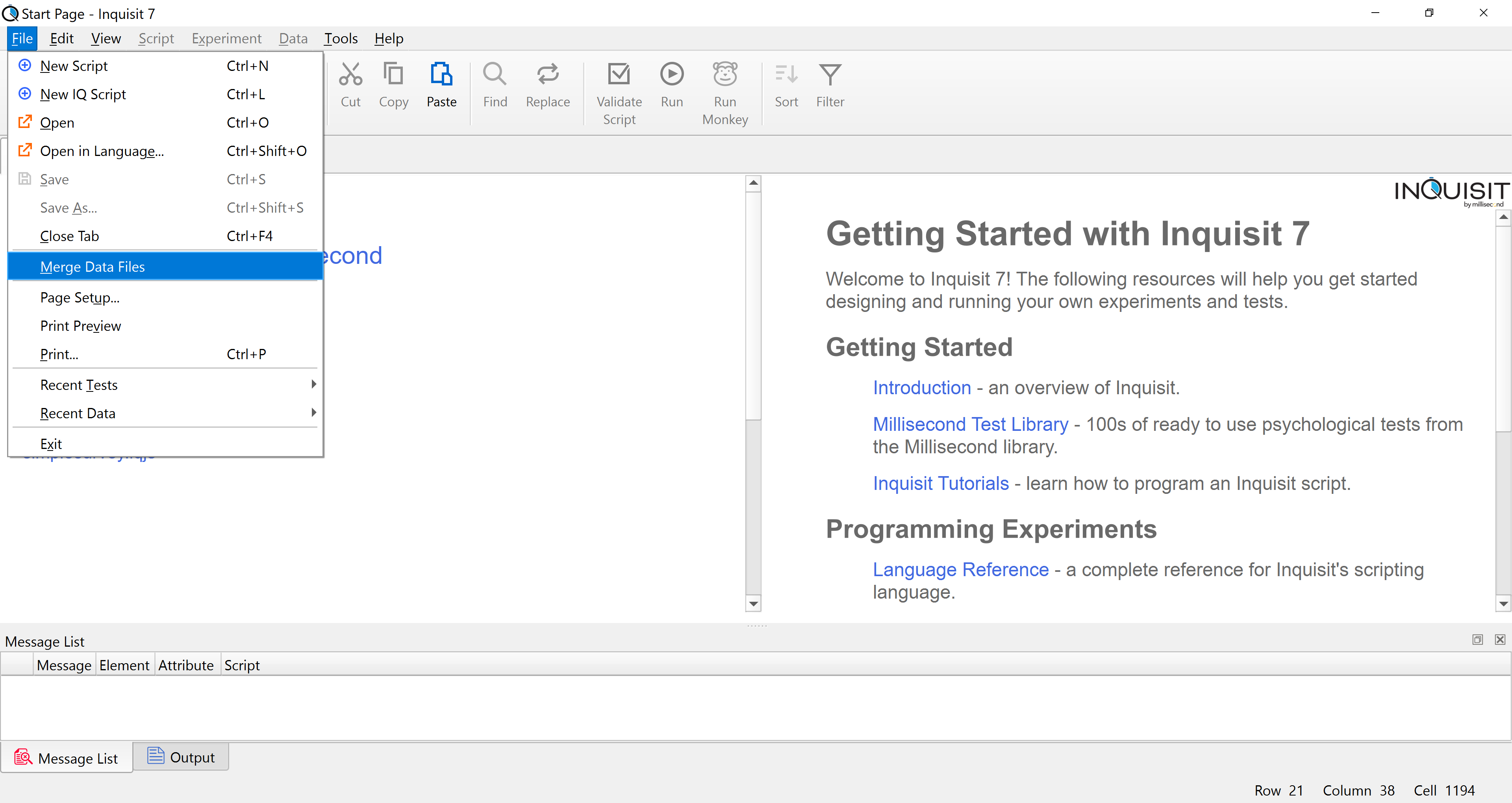Run the script with the Run icon

click(671, 86)
